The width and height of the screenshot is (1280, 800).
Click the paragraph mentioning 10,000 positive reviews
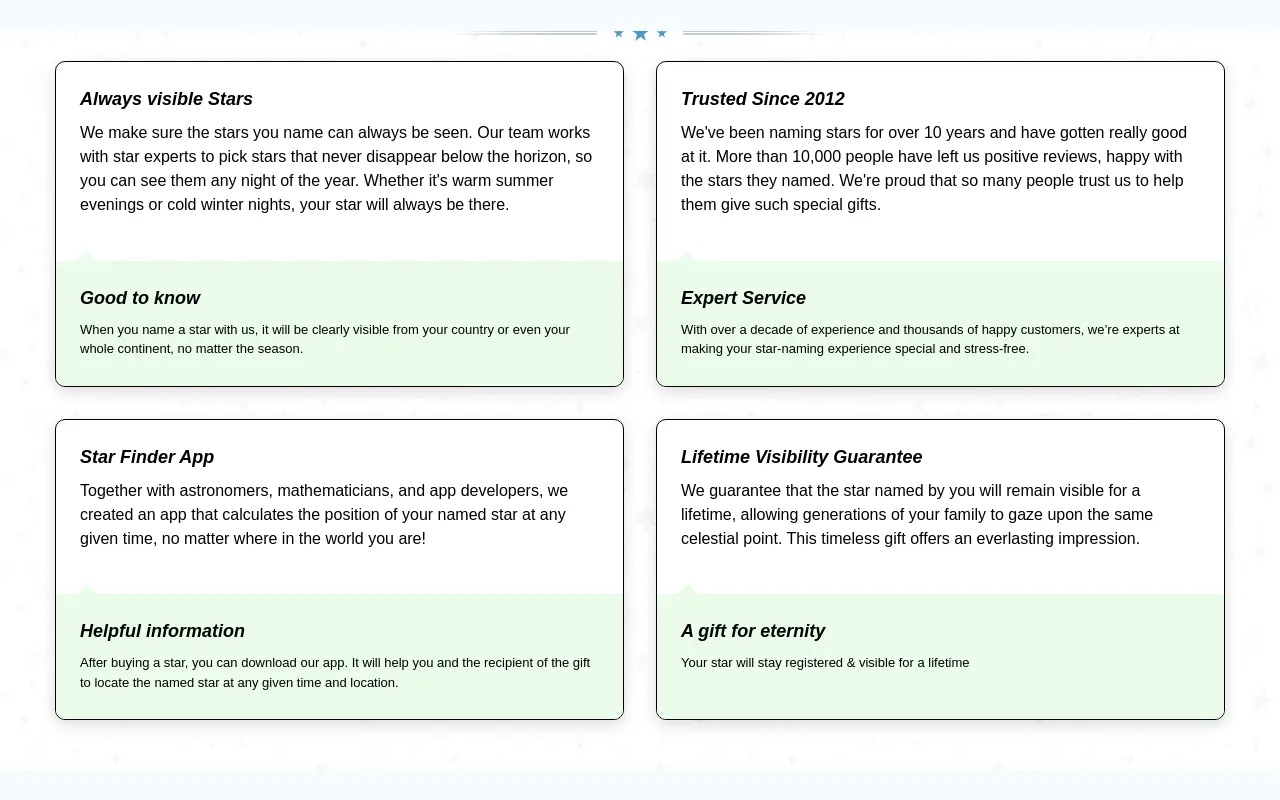coord(934,168)
